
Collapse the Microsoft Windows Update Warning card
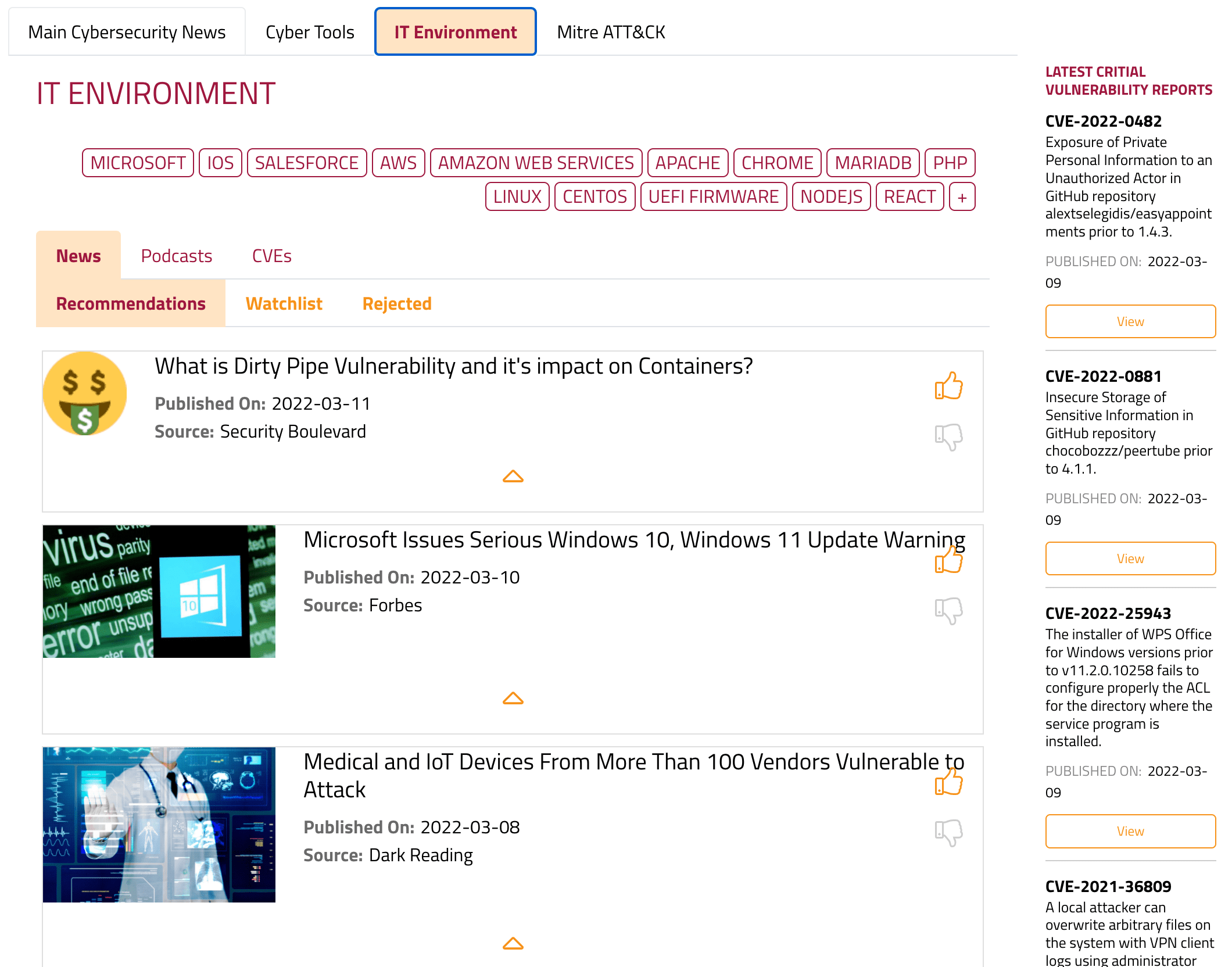click(x=513, y=698)
